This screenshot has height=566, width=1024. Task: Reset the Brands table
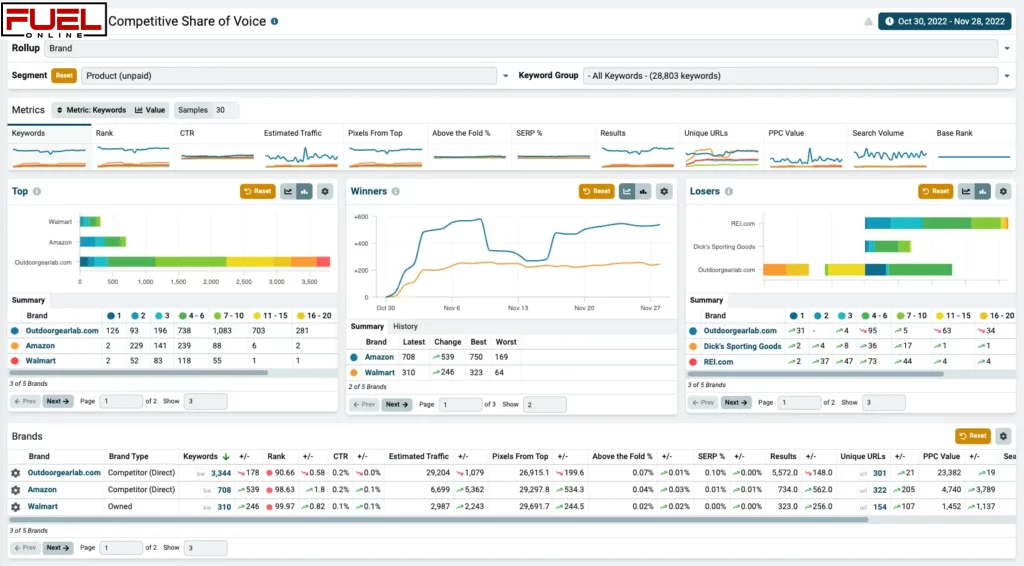click(x=972, y=436)
